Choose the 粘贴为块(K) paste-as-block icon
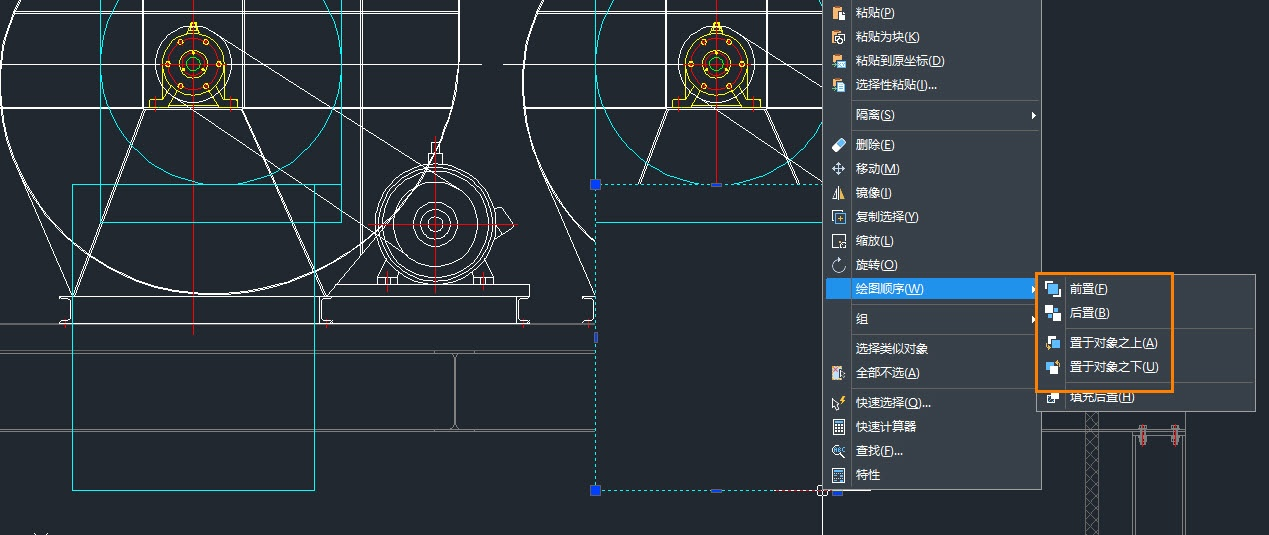The height and width of the screenshot is (535, 1269). click(x=839, y=37)
